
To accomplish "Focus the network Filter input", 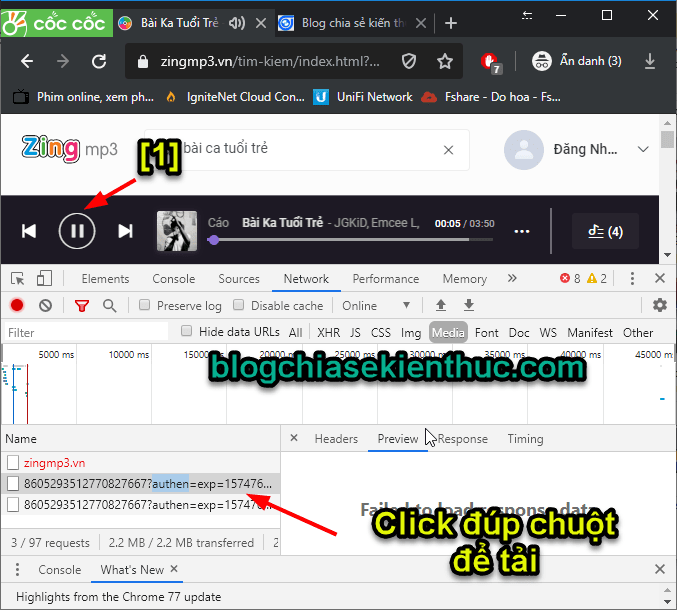I will (x=86, y=332).
